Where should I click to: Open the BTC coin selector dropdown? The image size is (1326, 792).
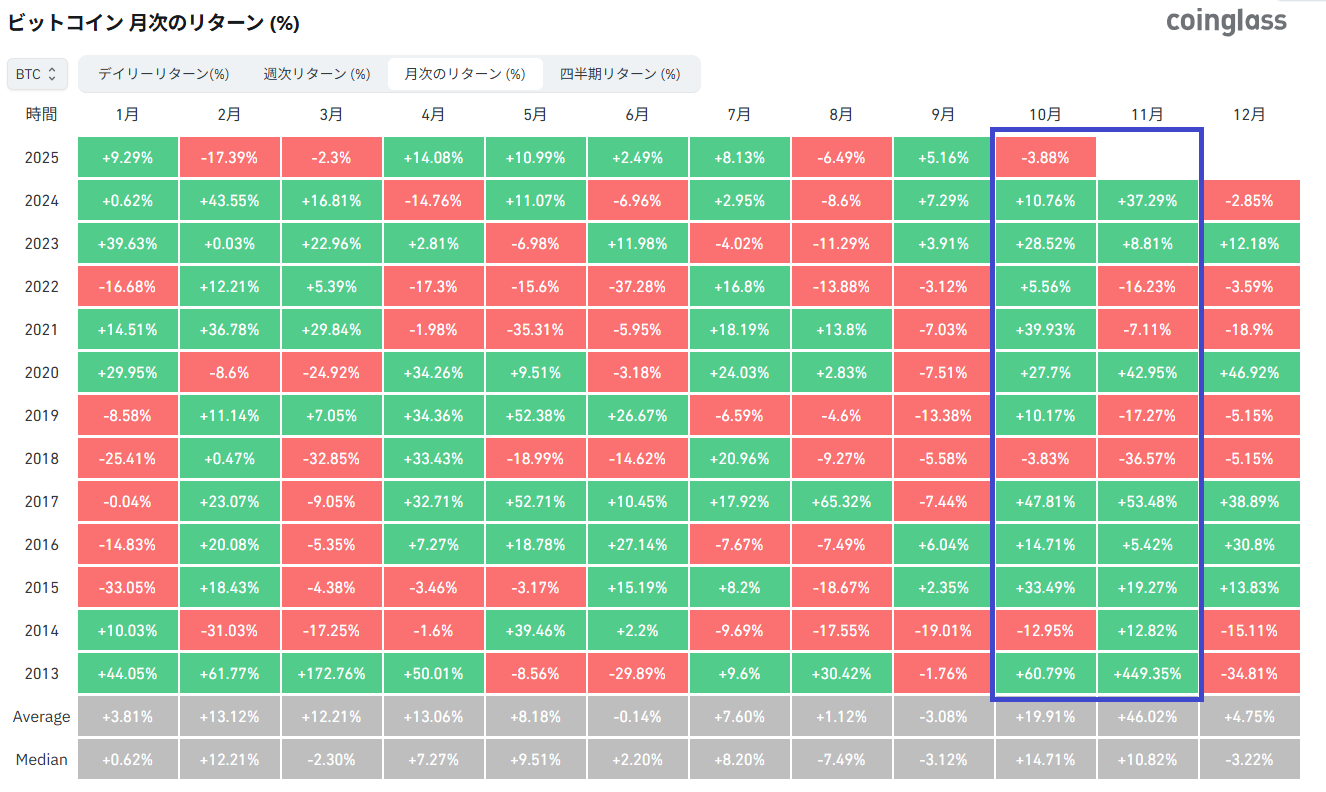(x=37, y=73)
